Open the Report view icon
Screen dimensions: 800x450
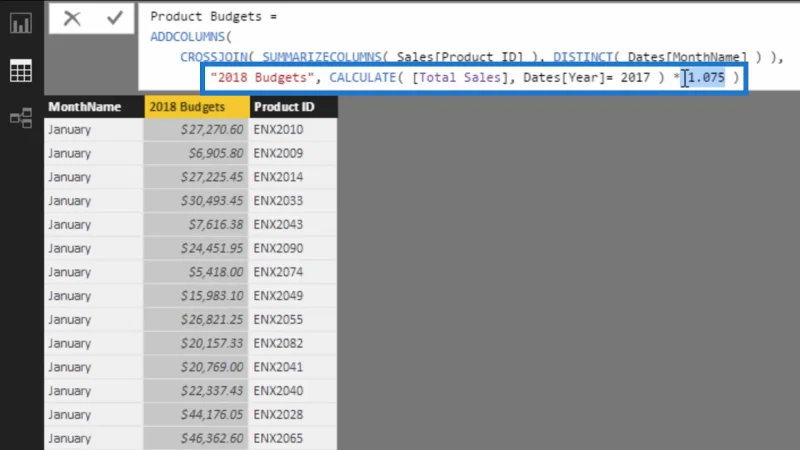tap(21, 23)
